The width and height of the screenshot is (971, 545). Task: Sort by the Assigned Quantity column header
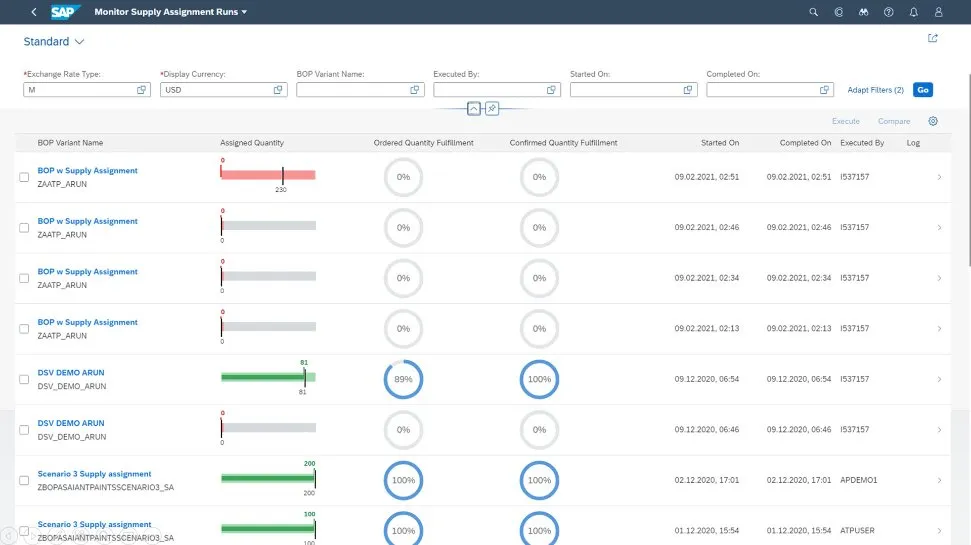[x=252, y=143]
